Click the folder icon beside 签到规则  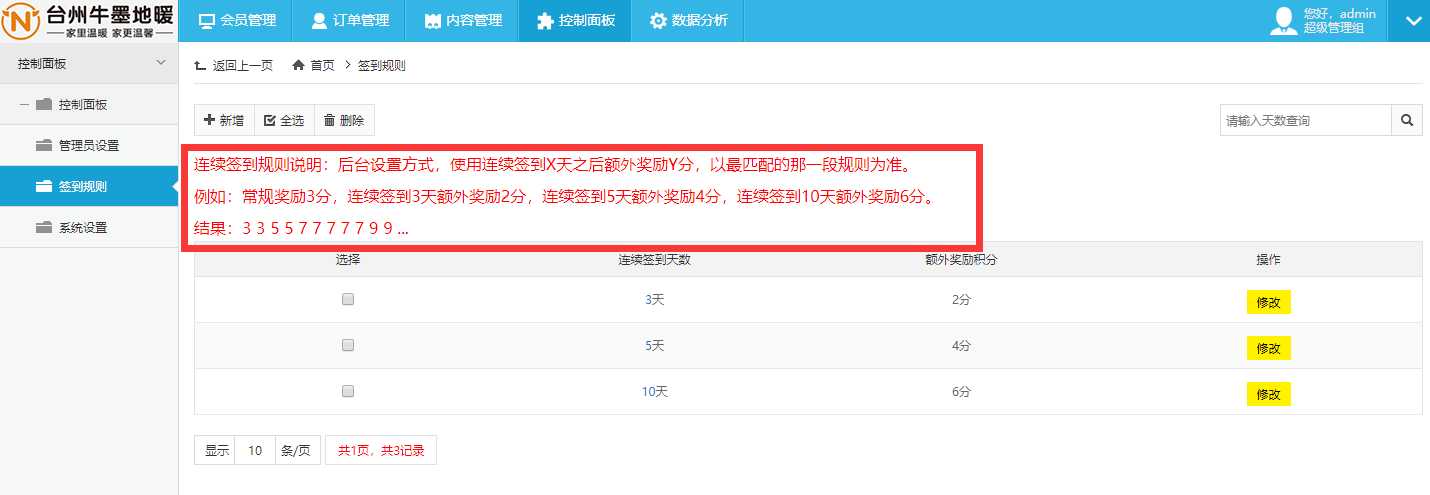43,186
